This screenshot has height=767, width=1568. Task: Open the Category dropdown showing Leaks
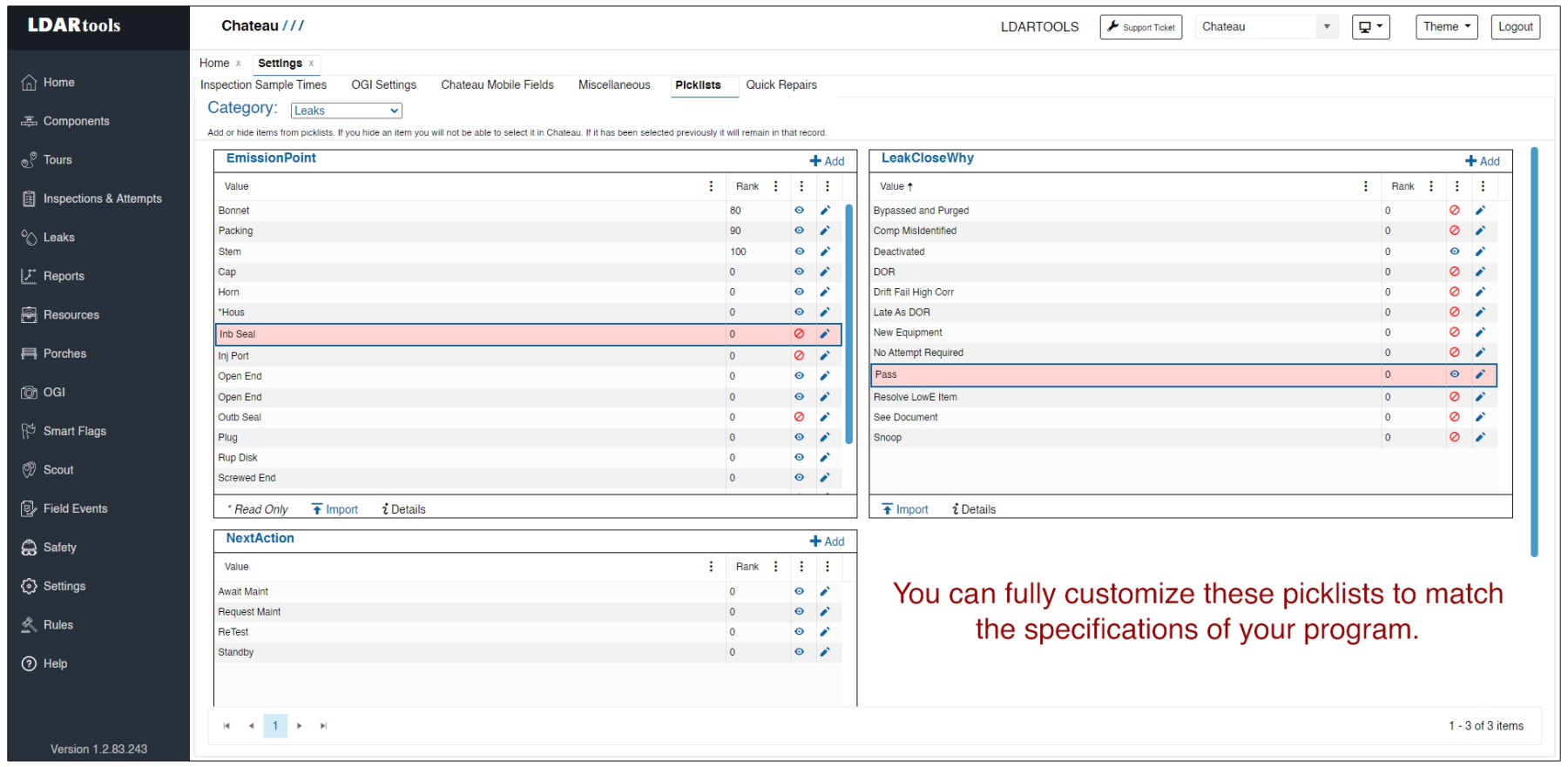click(346, 111)
